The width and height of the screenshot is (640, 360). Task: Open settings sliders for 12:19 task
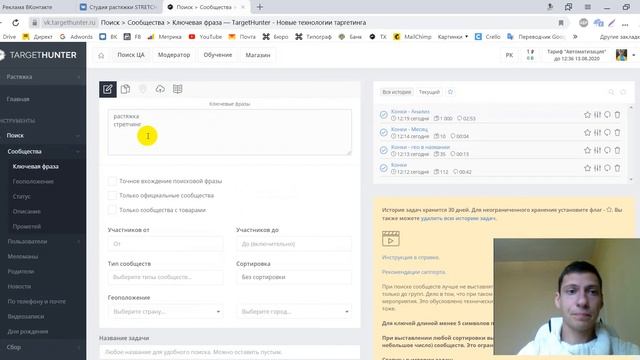[598, 115]
